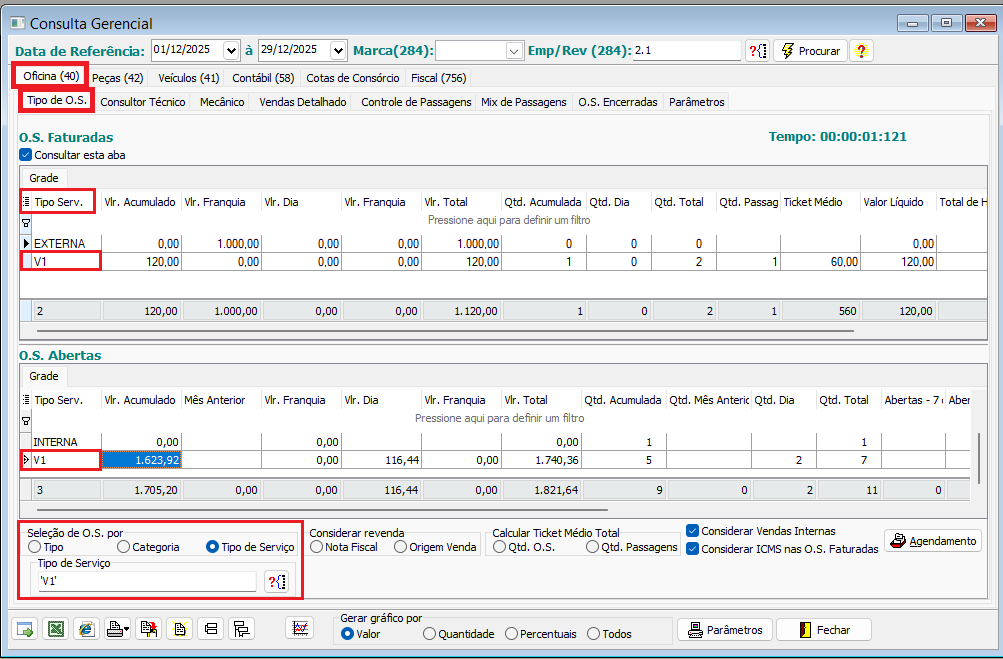
Task: Click the Fechar button
Action: coord(823,630)
